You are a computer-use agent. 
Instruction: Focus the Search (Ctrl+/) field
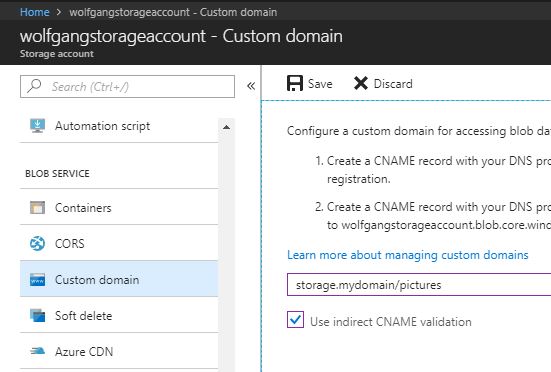tap(127, 86)
